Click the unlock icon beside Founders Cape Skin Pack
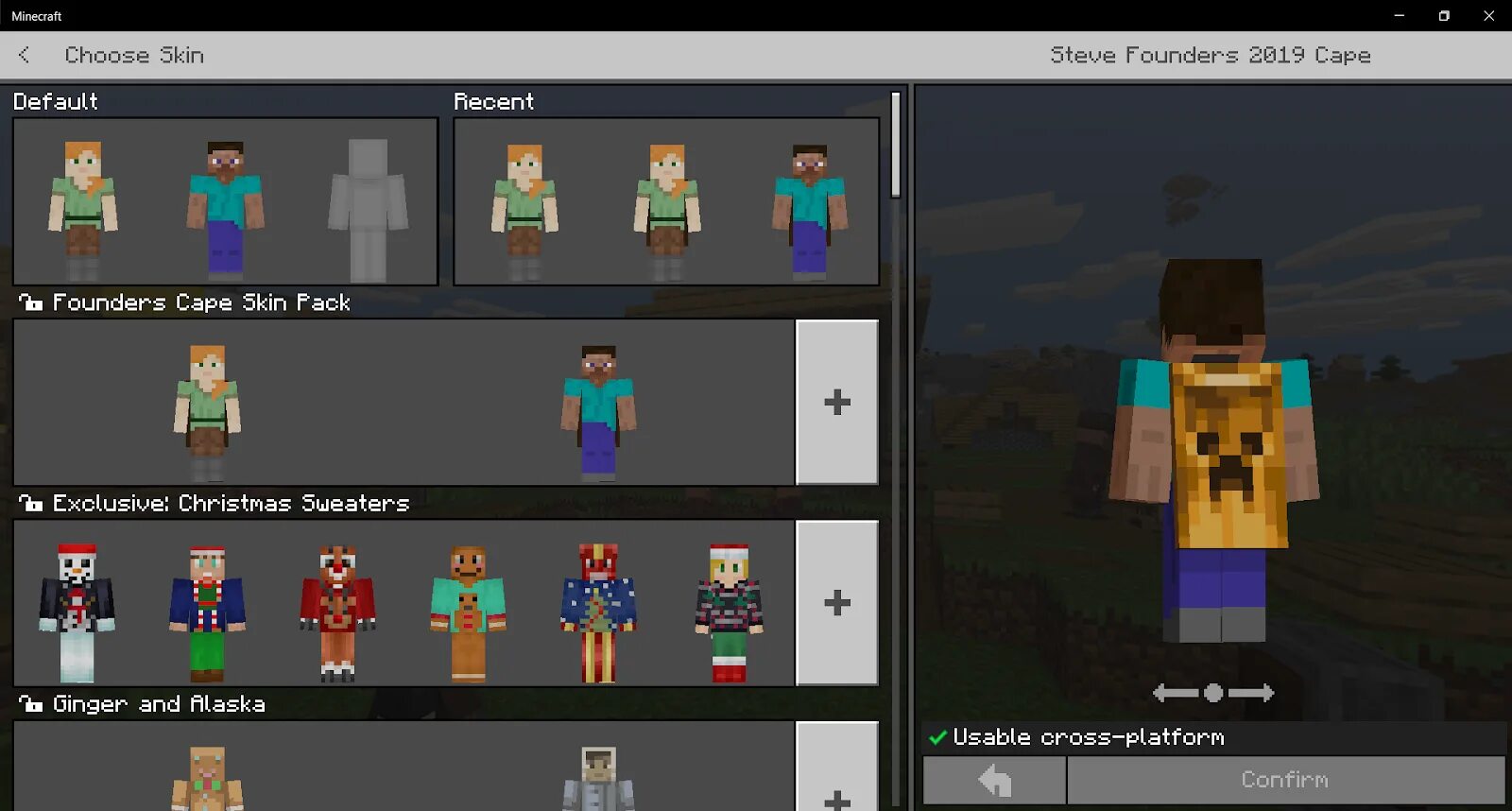The width and height of the screenshot is (1512, 811). tap(30, 302)
